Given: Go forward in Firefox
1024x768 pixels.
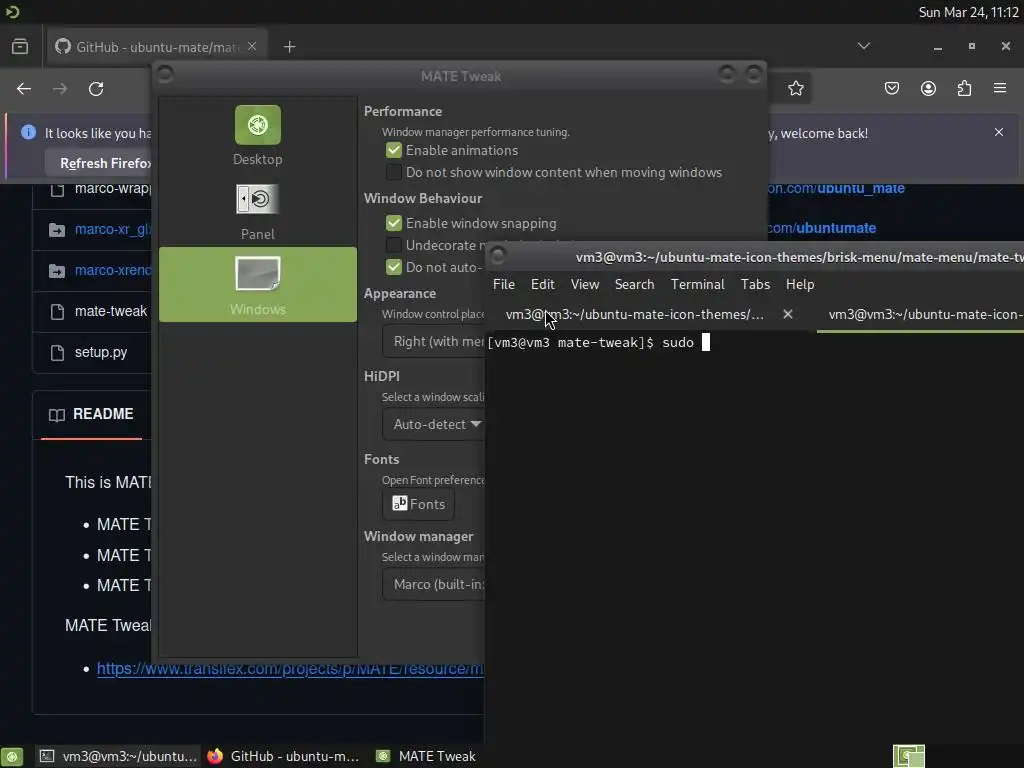Looking at the screenshot, I should tap(60, 89).
